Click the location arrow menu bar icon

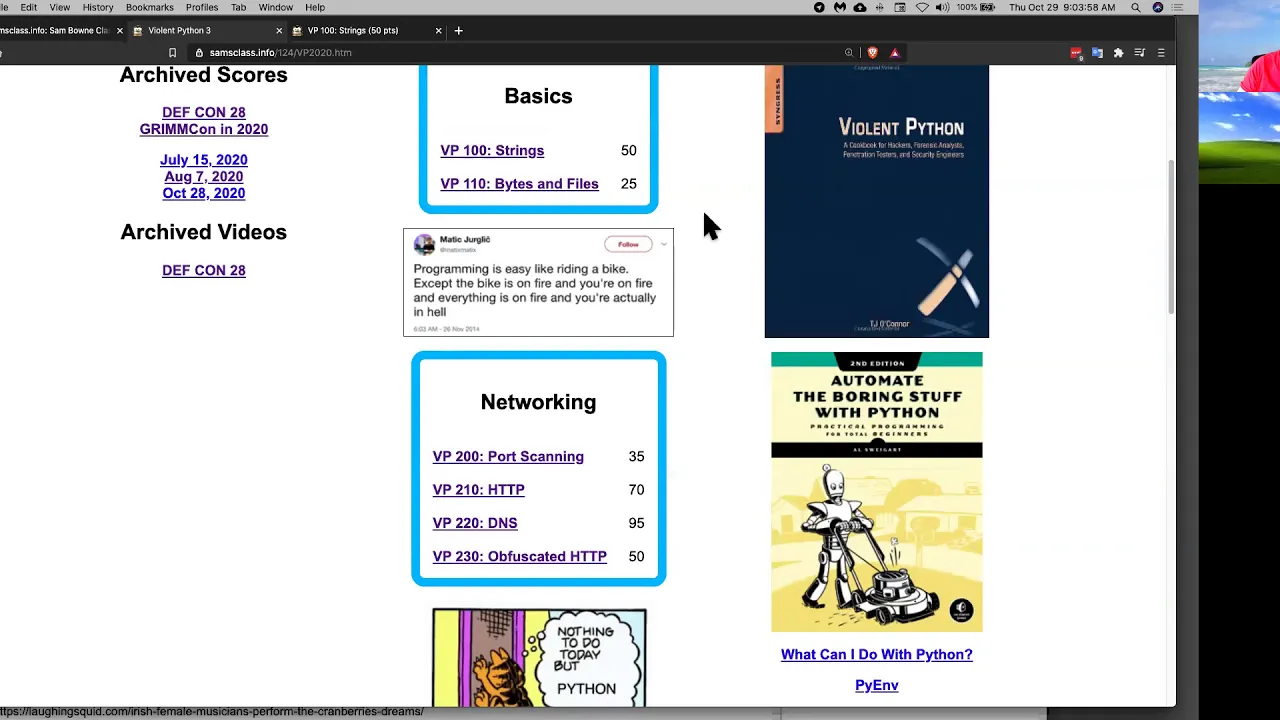click(819, 7)
